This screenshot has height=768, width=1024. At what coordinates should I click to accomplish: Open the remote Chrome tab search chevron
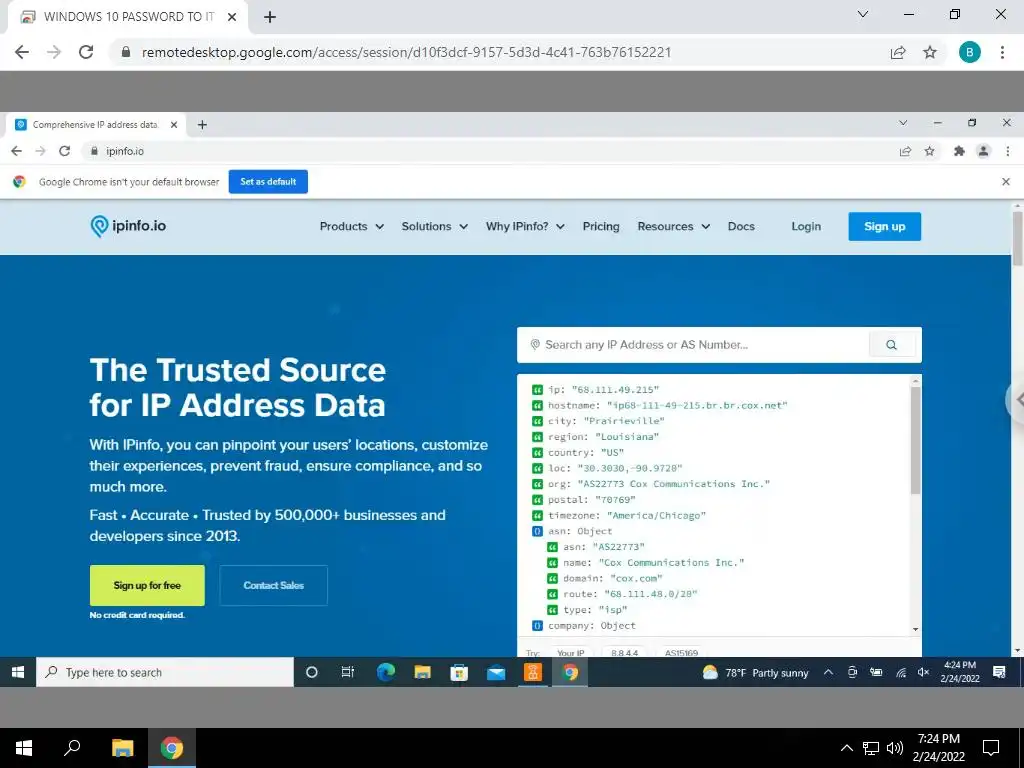point(903,123)
